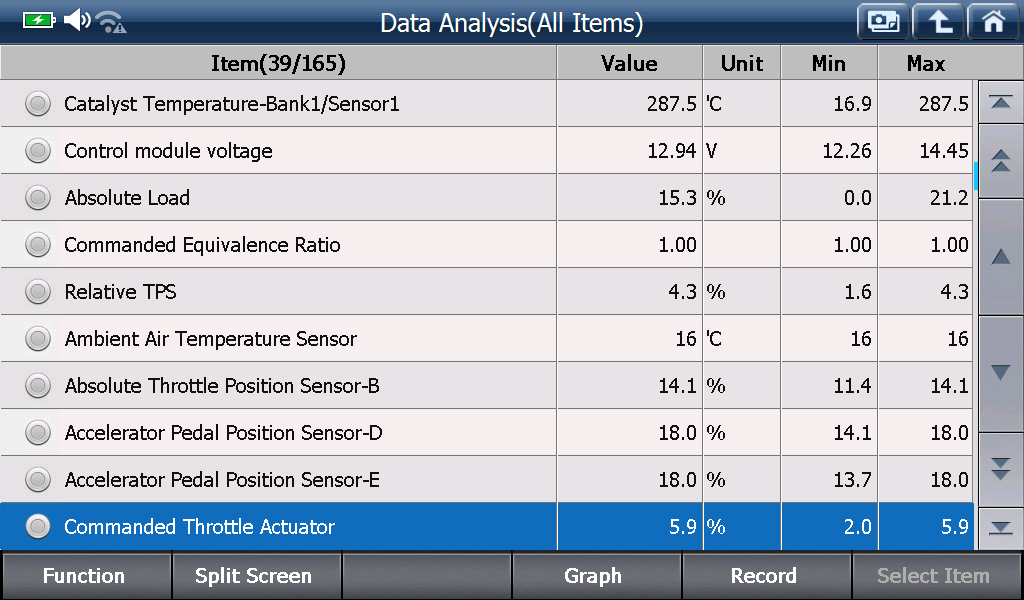Toggle Relative TPS item selection
Screen dimensions: 1024x600
click(x=38, y=292)
